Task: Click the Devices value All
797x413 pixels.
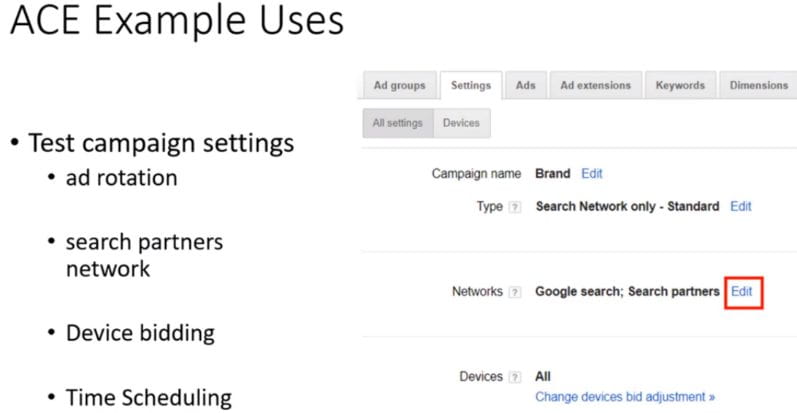Action: 543,376
